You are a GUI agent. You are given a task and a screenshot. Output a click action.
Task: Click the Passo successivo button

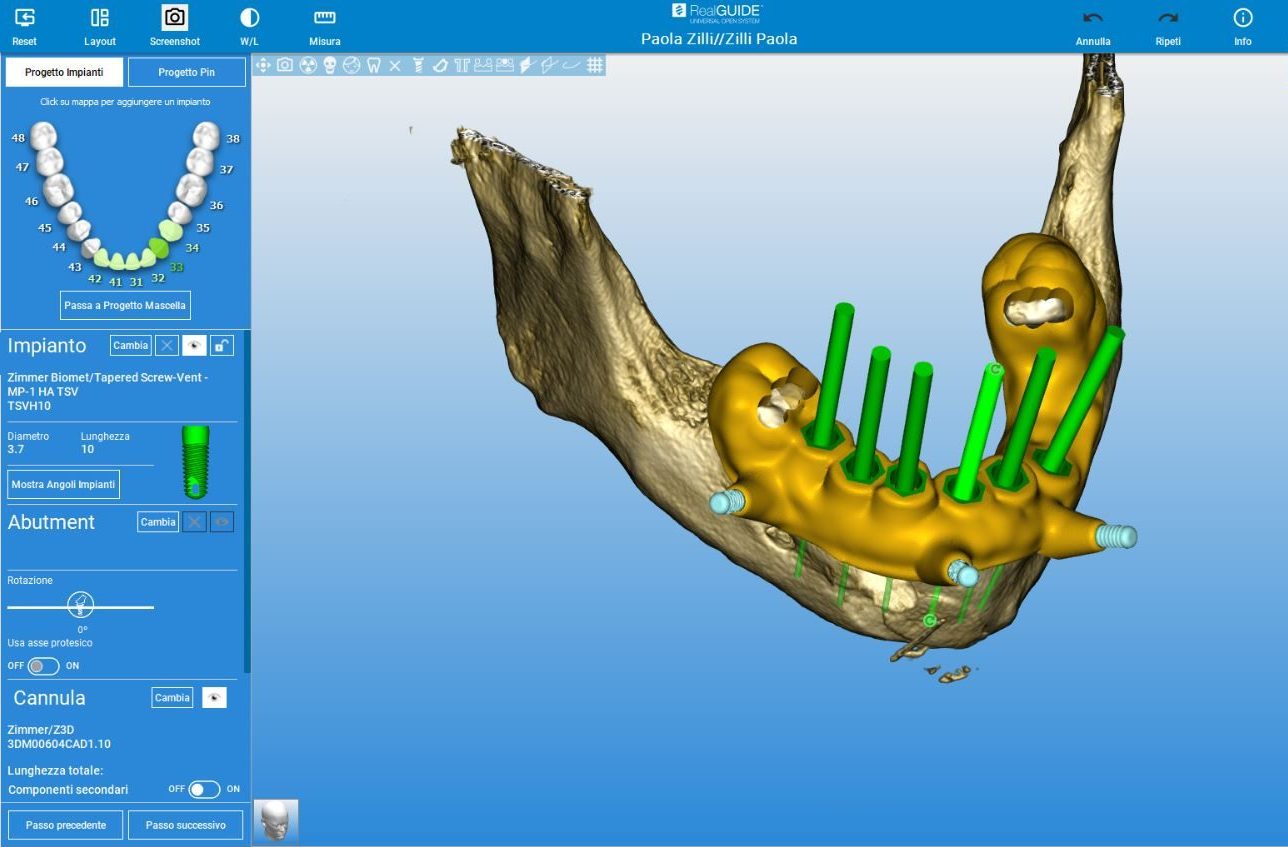pyautogui.click(x=185, y=826)
